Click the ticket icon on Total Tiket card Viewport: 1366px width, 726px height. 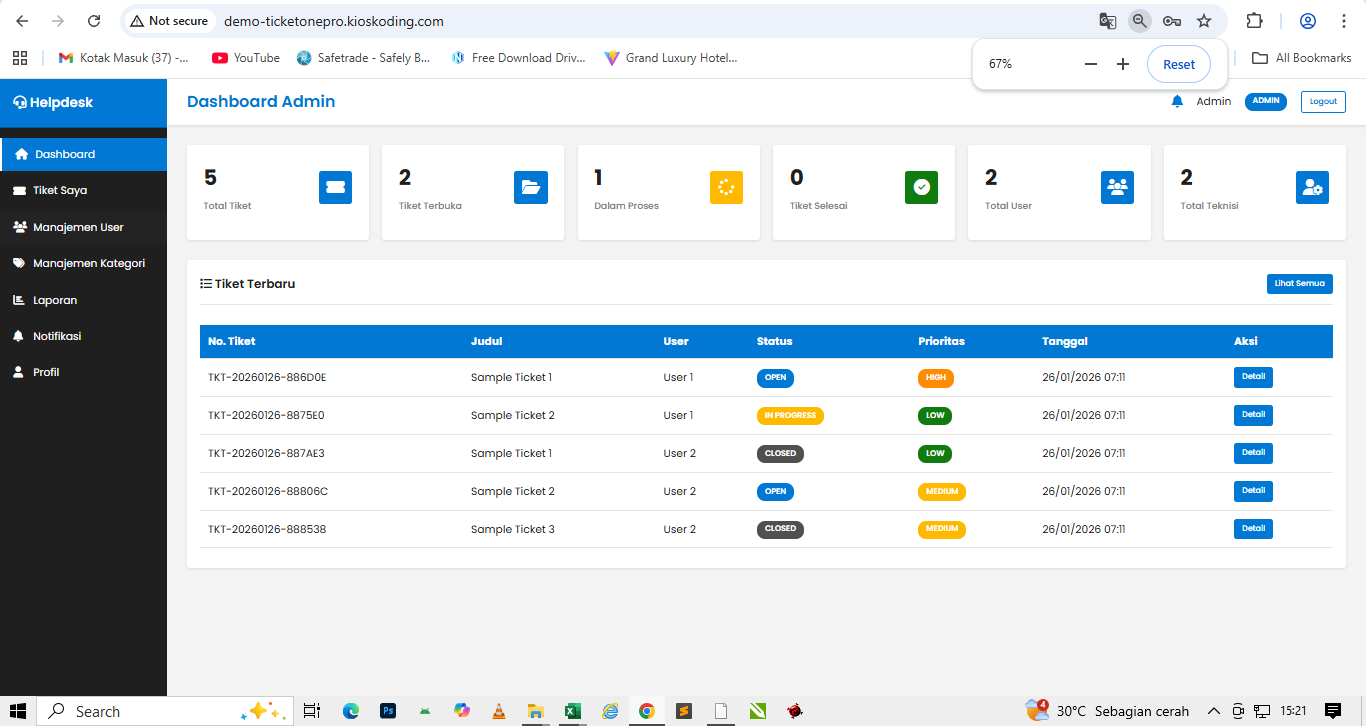point(335,187)
